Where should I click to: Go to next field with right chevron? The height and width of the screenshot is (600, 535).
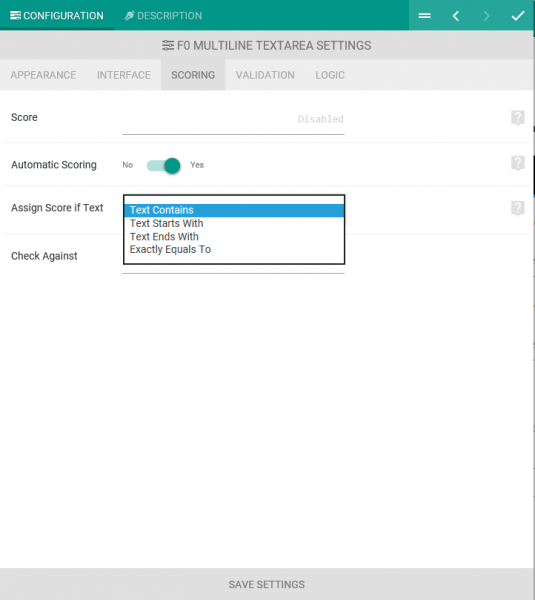click(x=486, y=16)
